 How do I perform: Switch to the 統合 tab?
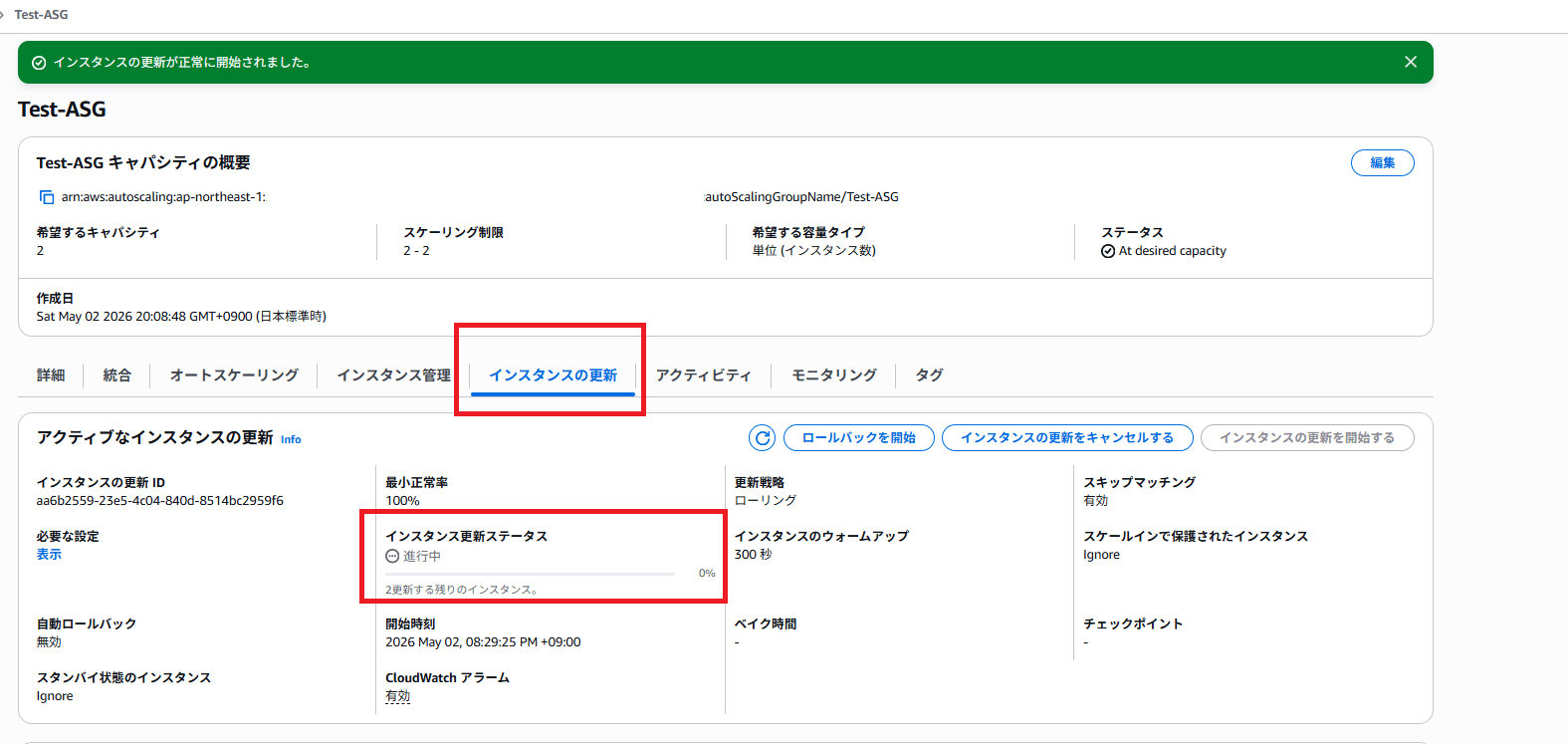coord(116,374)
